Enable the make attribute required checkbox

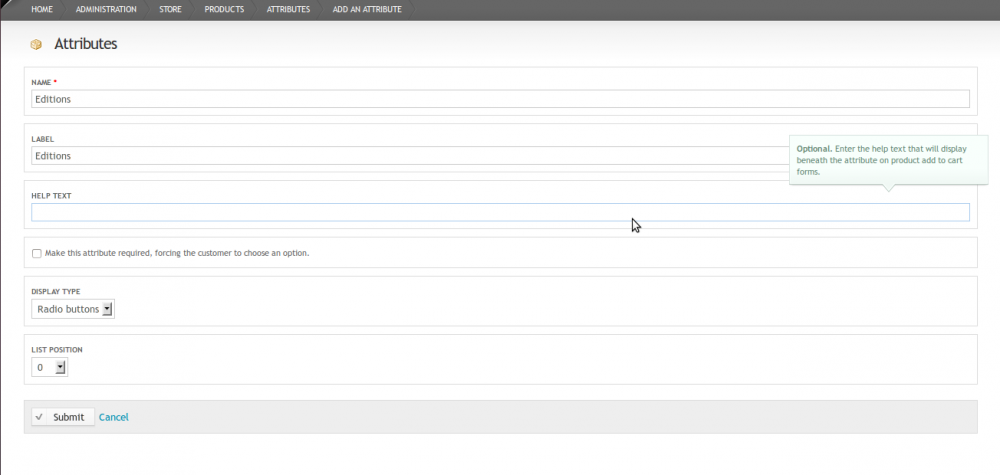point(37,254)
